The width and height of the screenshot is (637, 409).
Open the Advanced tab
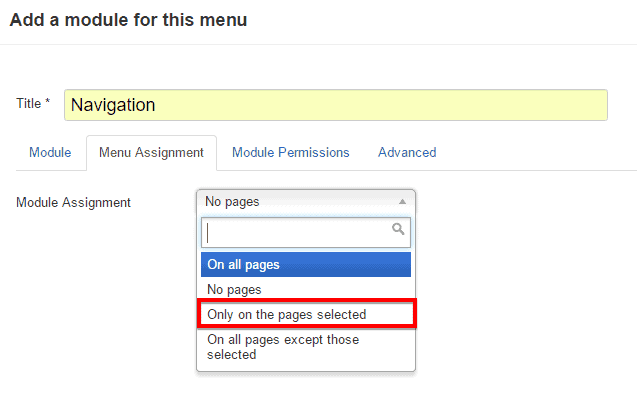pyautogui.click(x=407, y=153)
